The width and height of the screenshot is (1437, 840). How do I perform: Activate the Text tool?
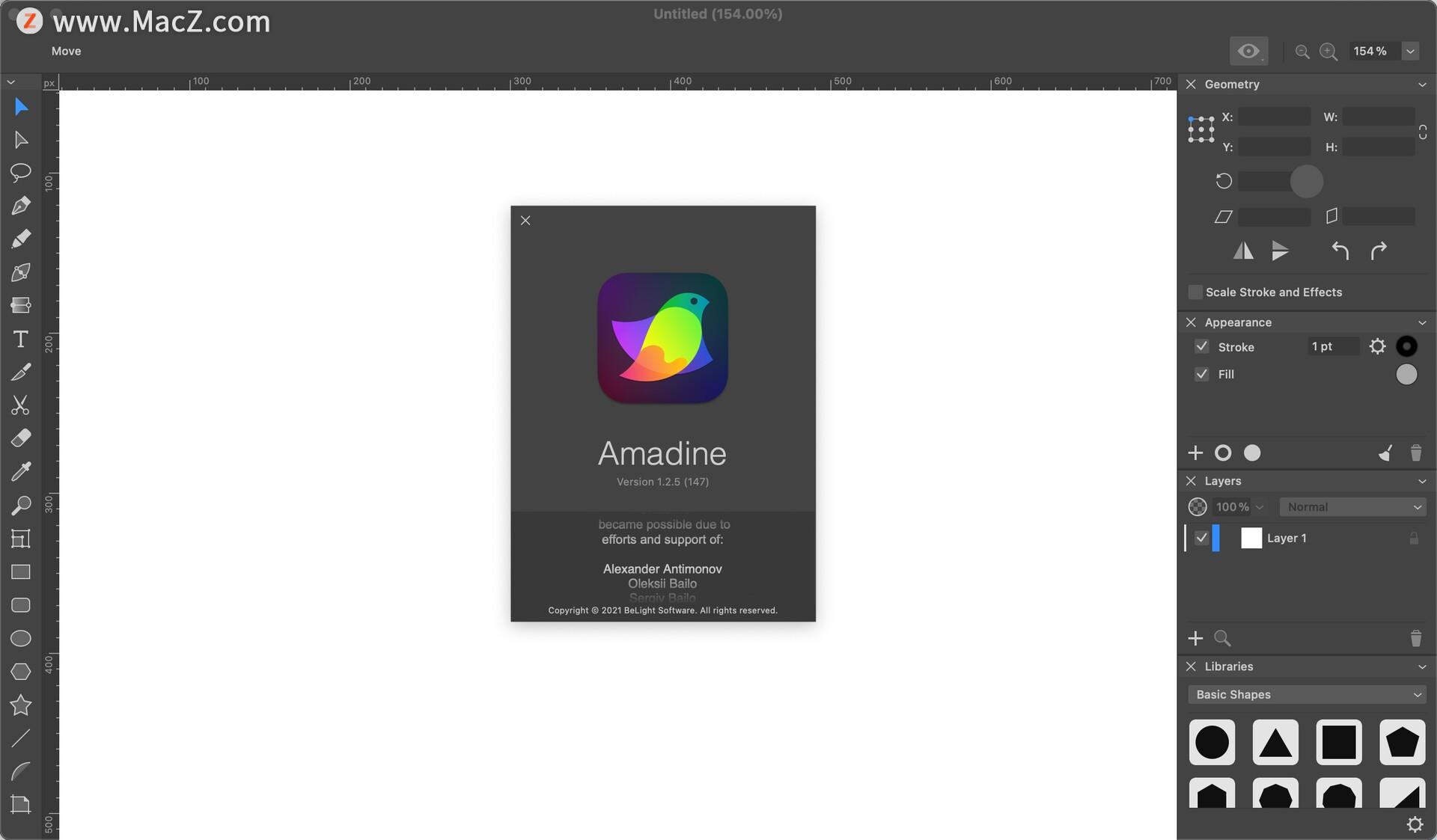tap(21, 339)
